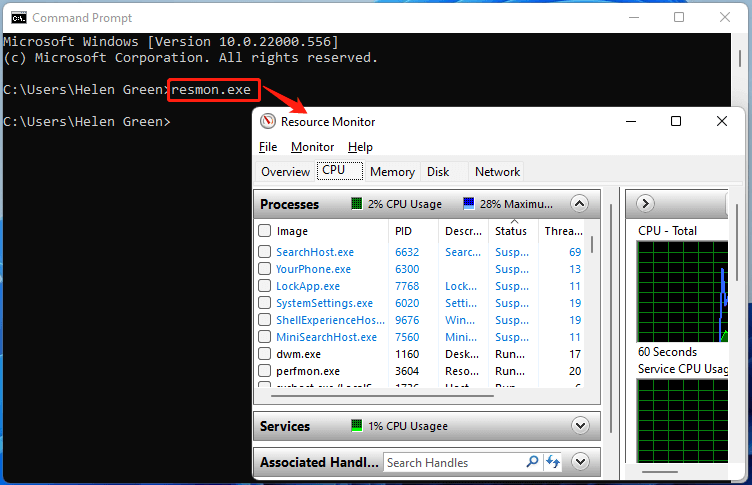Click the process list horizontal scrollbar
Screen dimensions: 752x485
click(x=382, y=396)
